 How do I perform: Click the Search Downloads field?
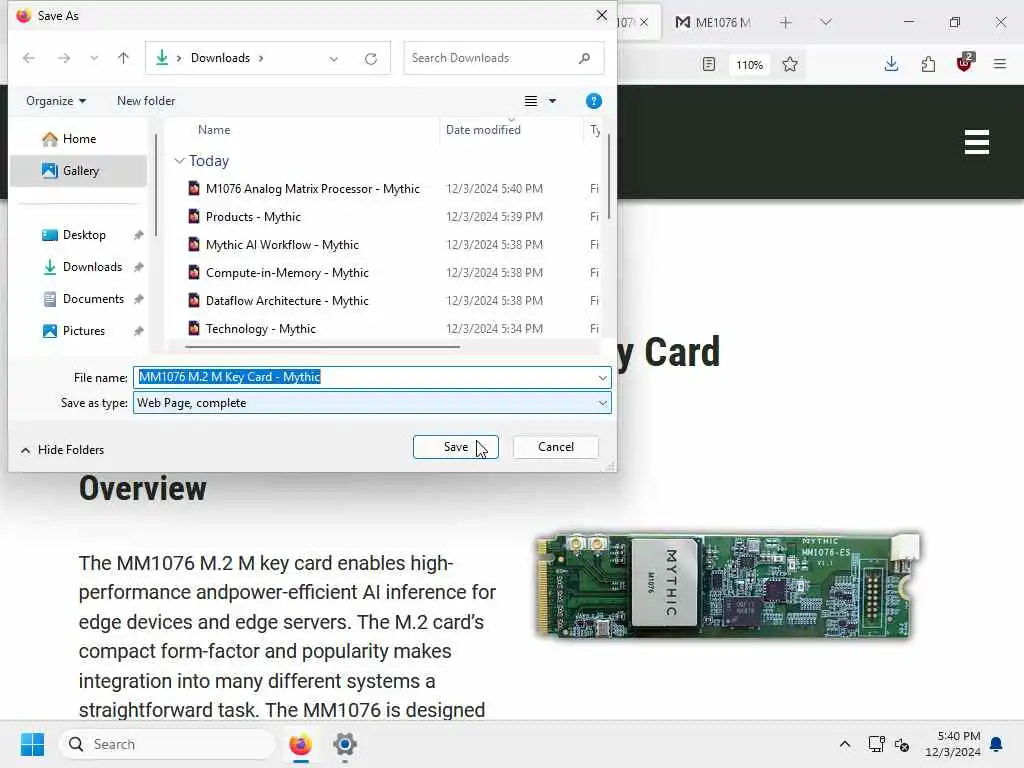coord(504,57)
